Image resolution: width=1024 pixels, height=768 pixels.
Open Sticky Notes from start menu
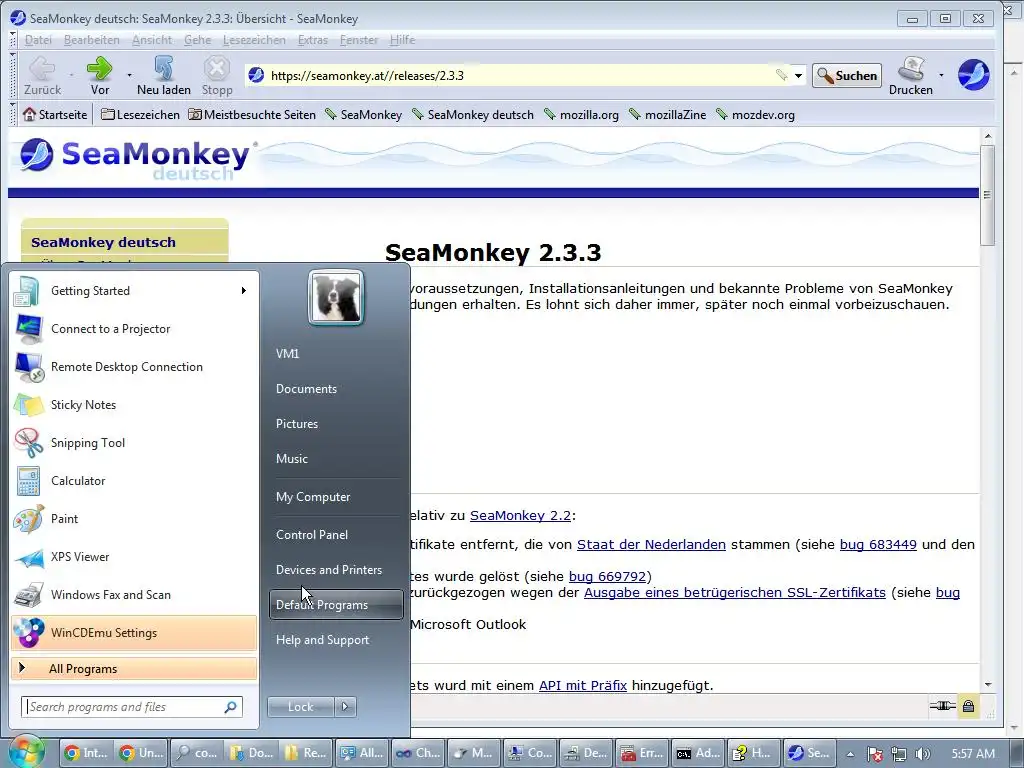coord(134,405)
